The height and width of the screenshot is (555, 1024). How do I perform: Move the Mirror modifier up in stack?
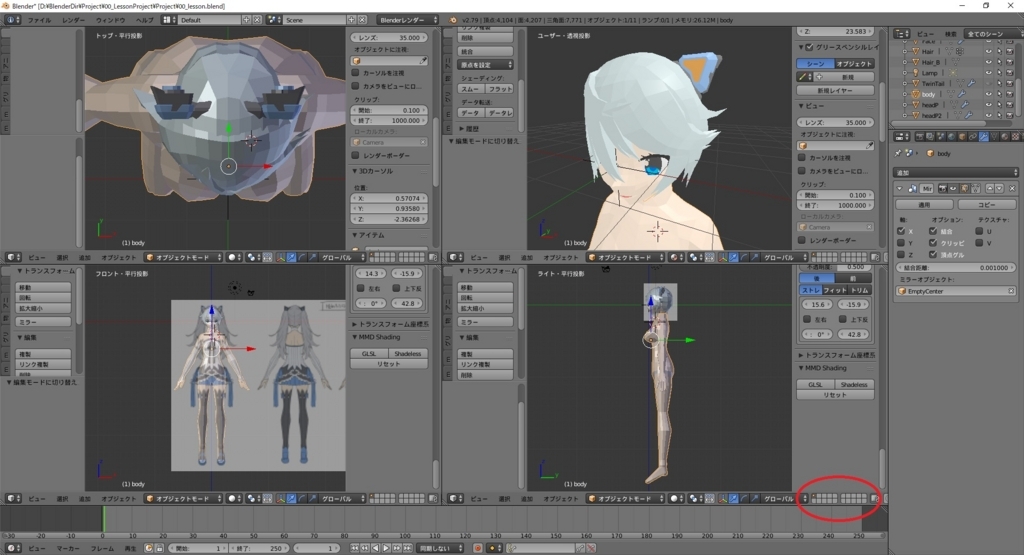(989, 189)
